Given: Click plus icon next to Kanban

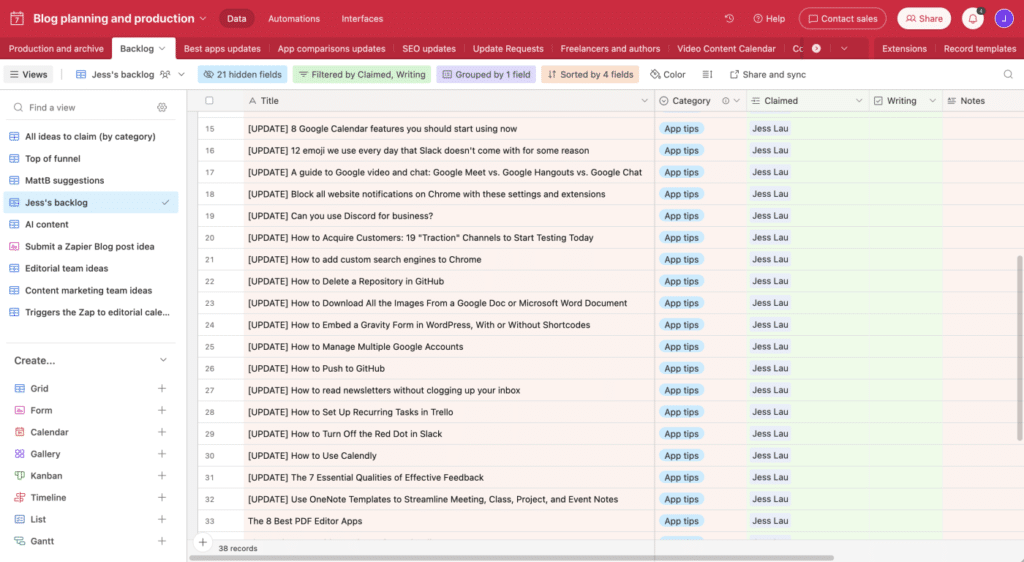Looking at the screenshot, I should coord(161,475).
